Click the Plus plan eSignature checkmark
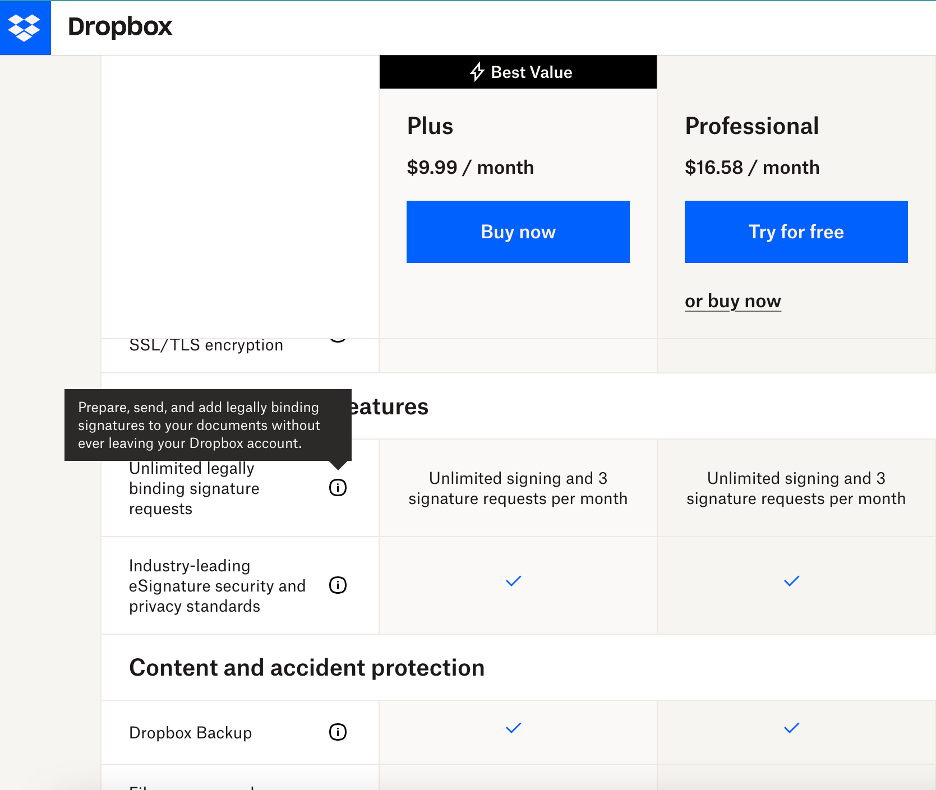Viewport: 936px width, 790px height. pyautogui.click(x=513, y=580)
